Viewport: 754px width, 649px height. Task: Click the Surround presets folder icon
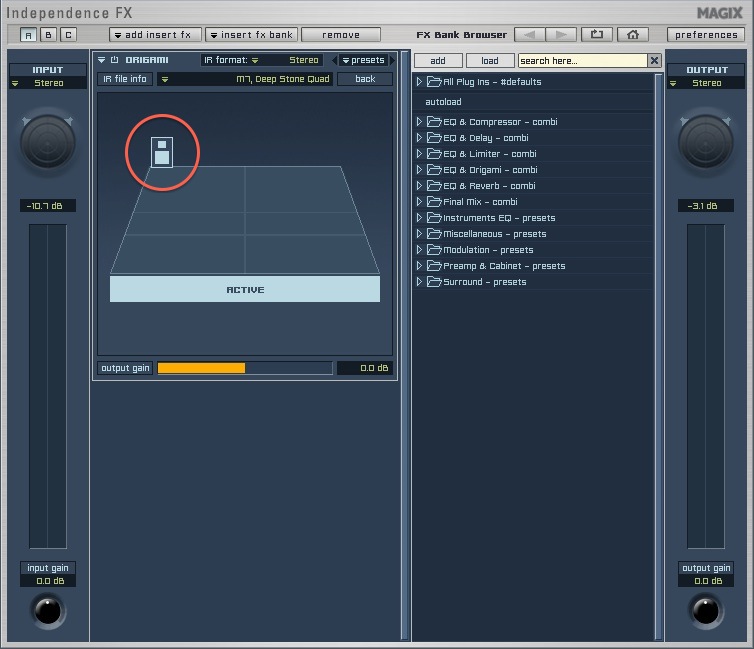434,282
